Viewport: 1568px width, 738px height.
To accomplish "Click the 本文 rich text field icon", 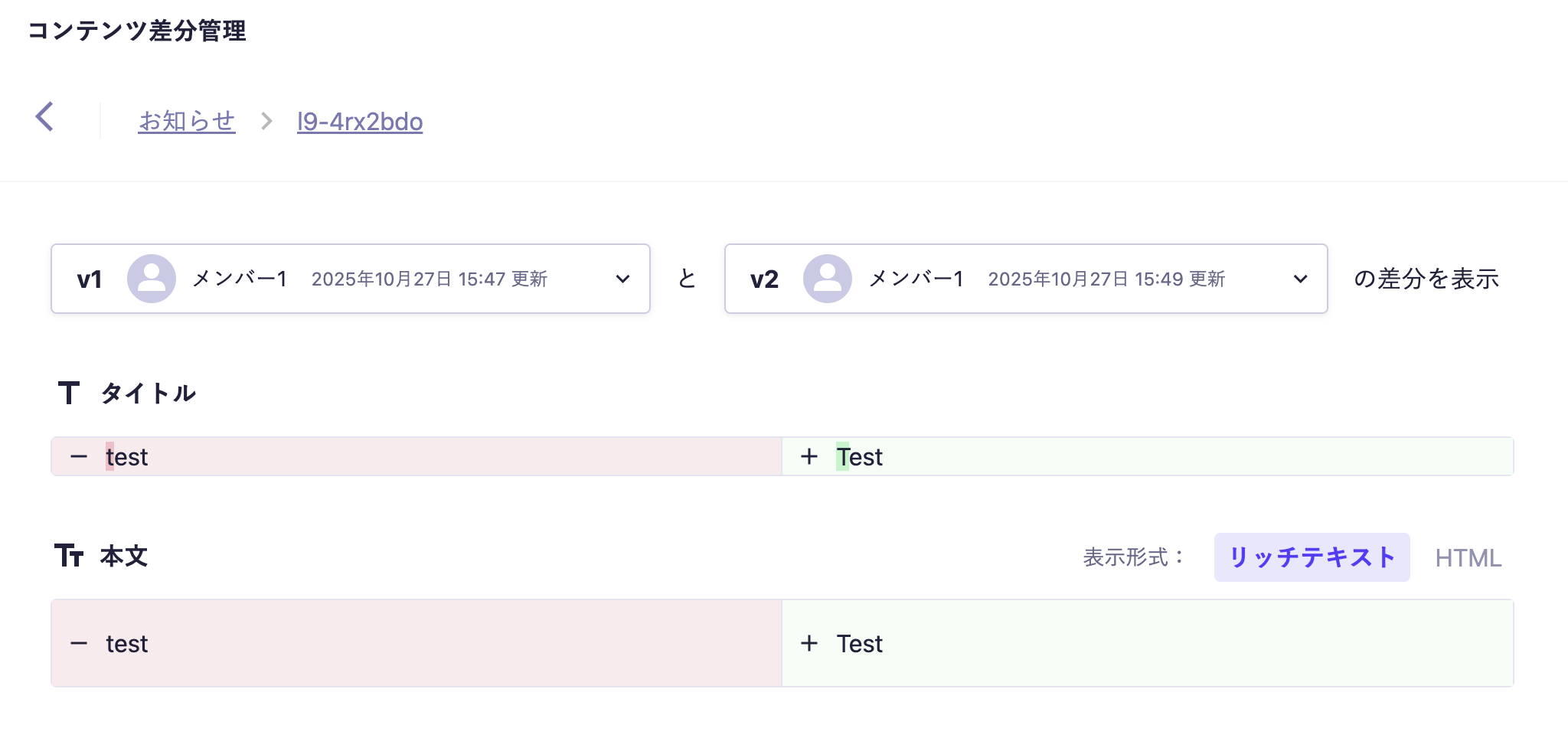I will [69, 556].
